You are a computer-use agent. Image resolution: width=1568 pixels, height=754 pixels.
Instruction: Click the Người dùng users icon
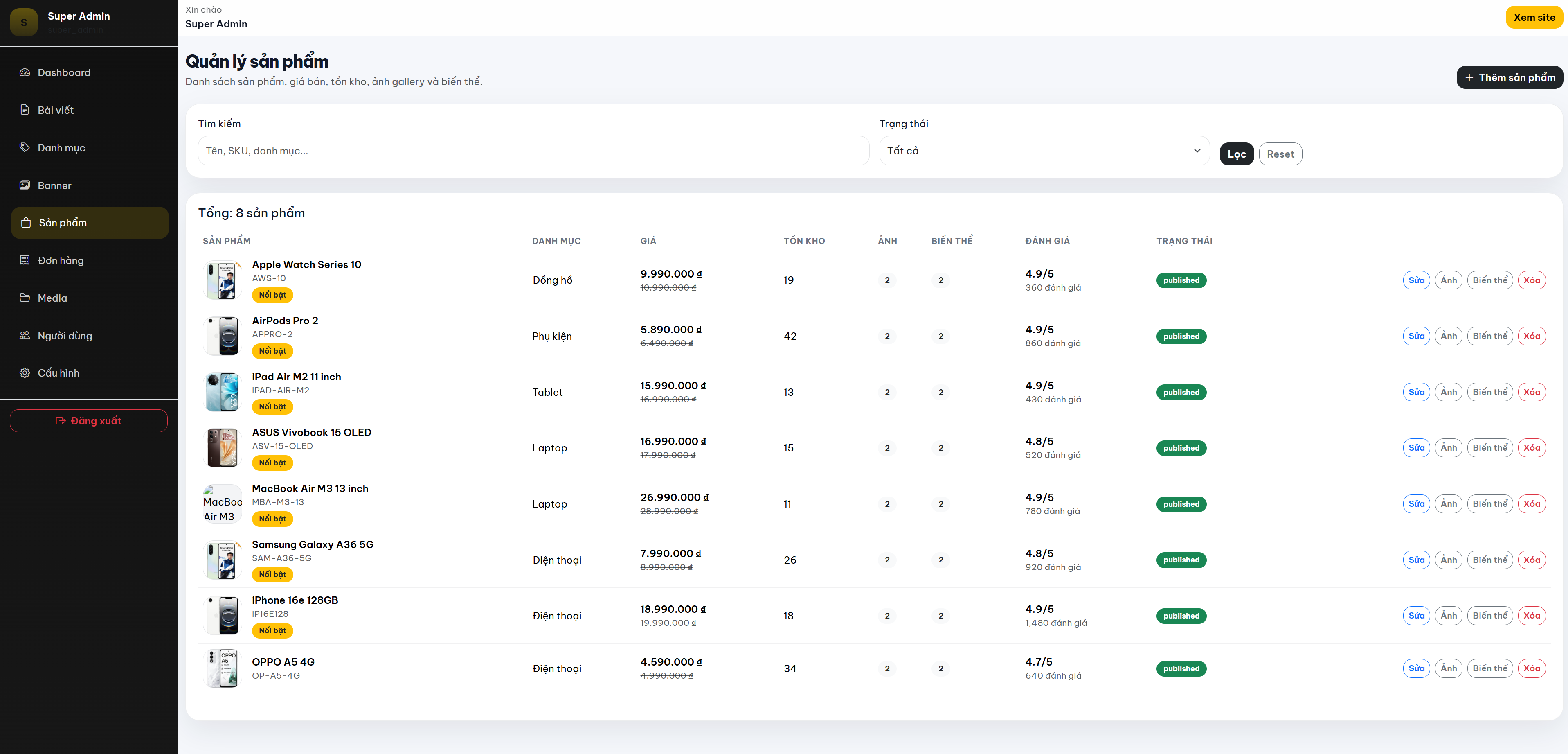point(25,336)
